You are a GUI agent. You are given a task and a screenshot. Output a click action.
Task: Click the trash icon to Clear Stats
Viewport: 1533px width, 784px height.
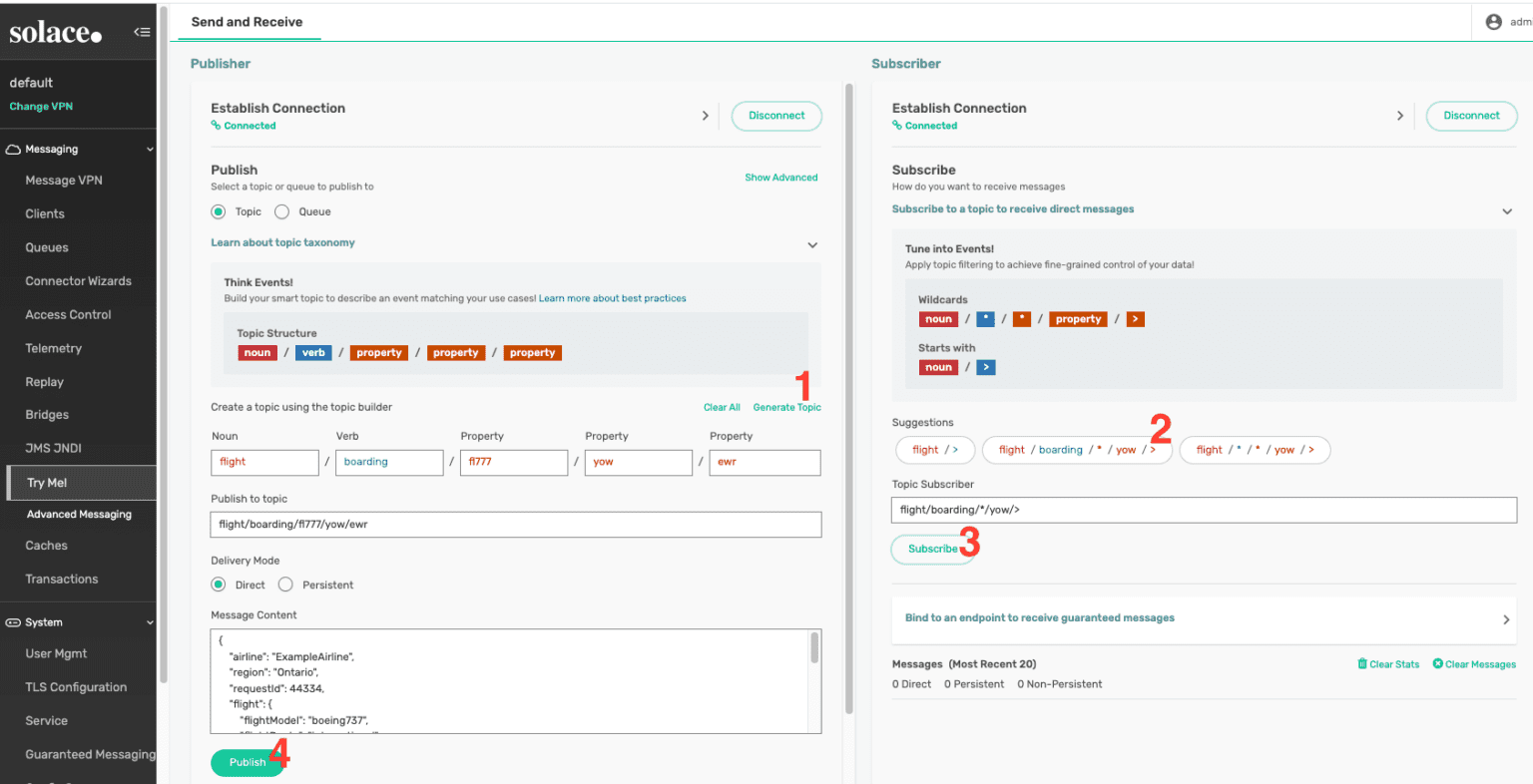tap(1360, 663)
